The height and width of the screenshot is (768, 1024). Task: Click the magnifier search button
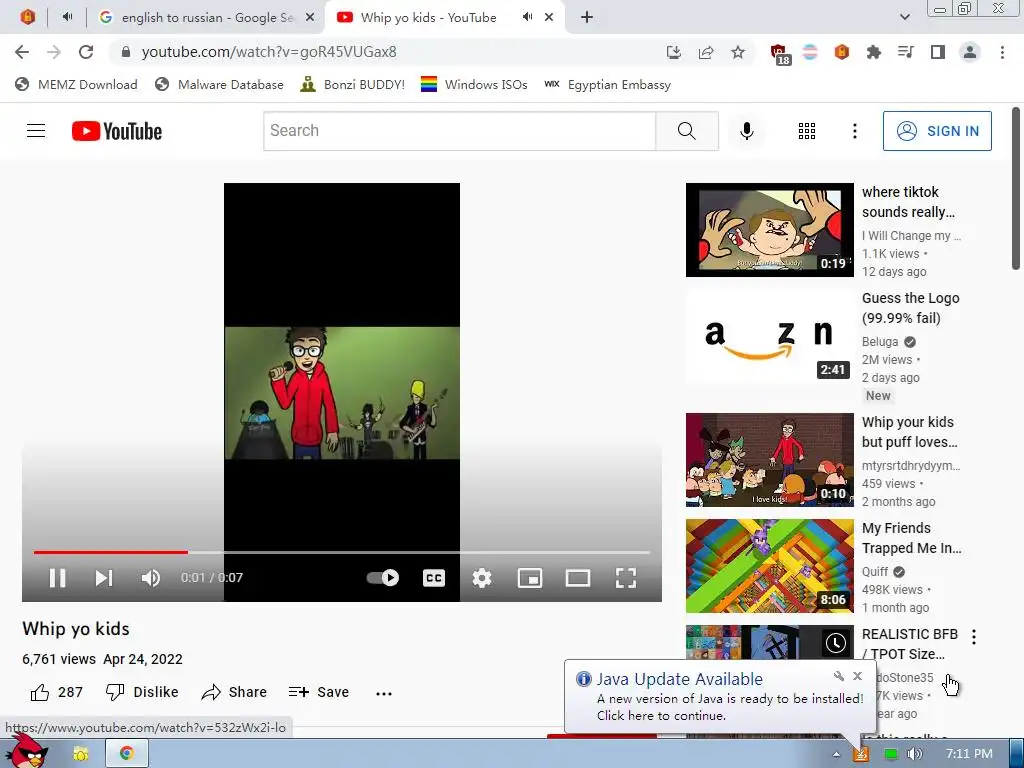tap(686, 131)
